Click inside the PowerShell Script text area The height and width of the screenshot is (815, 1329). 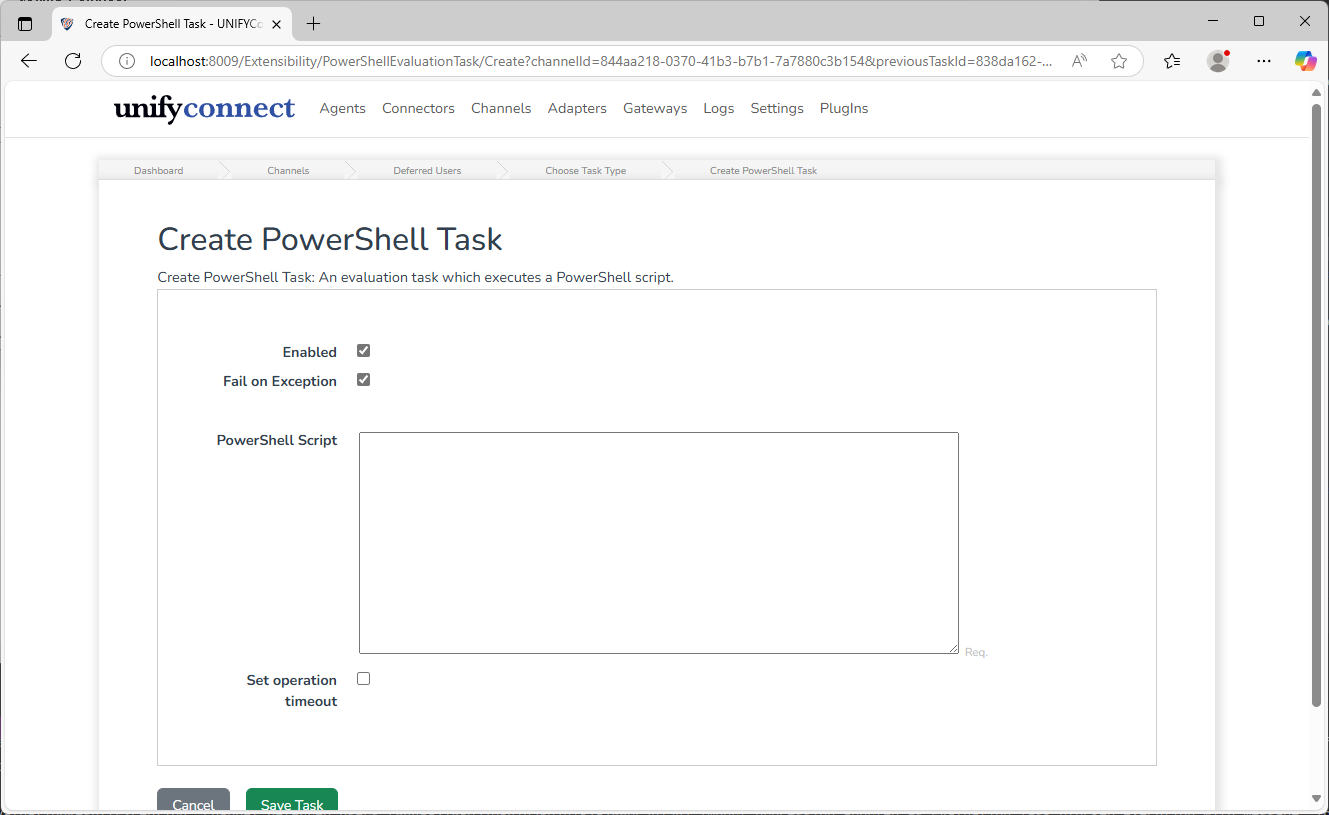pos(659,543)
